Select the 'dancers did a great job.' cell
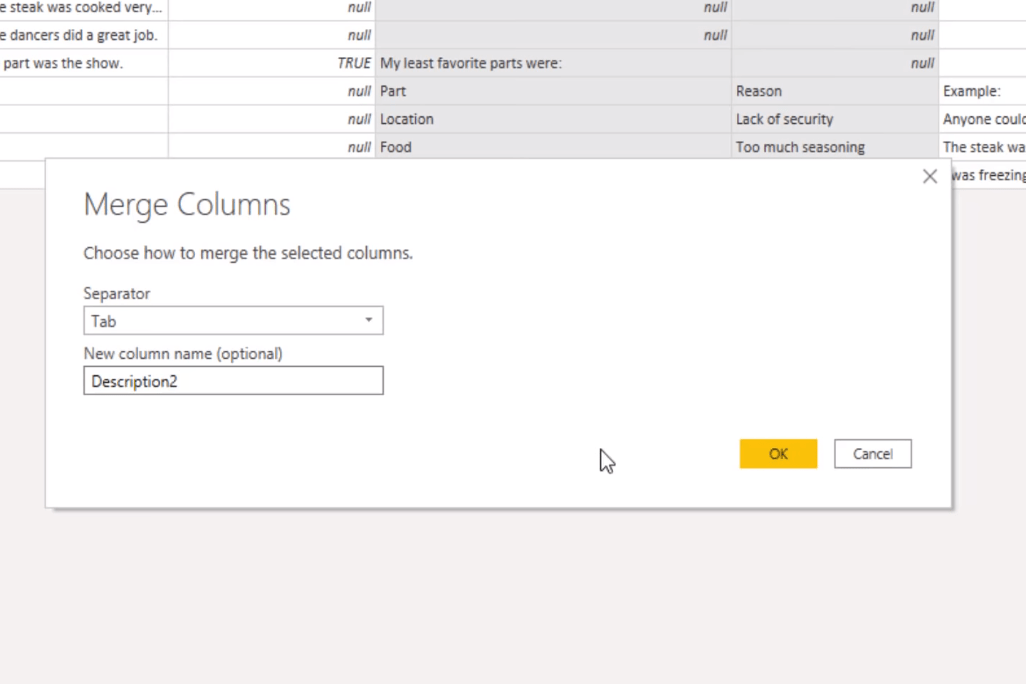 coord(84,35)
